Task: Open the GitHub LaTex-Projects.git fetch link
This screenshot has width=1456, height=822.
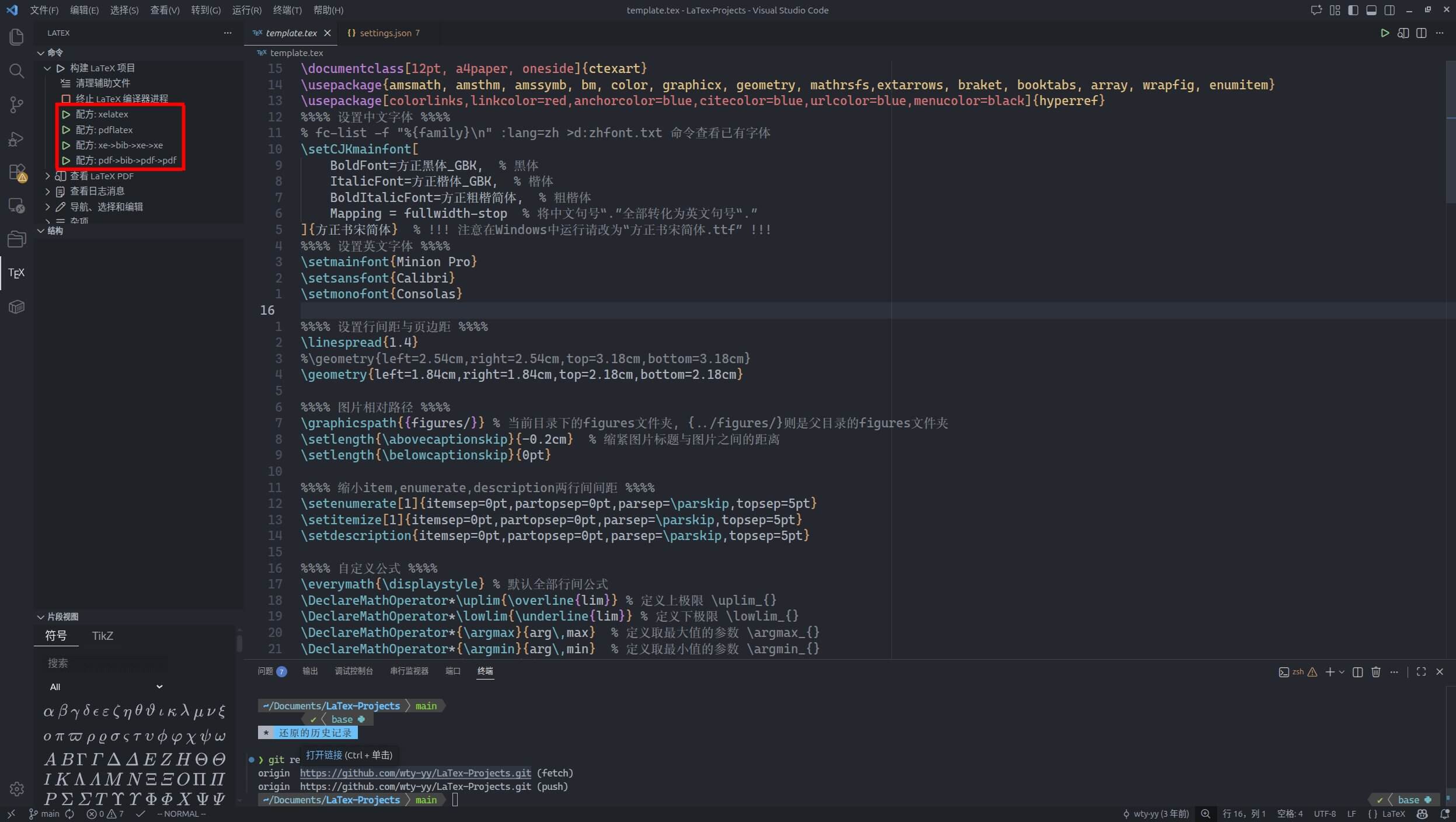Action: [415, 773]
